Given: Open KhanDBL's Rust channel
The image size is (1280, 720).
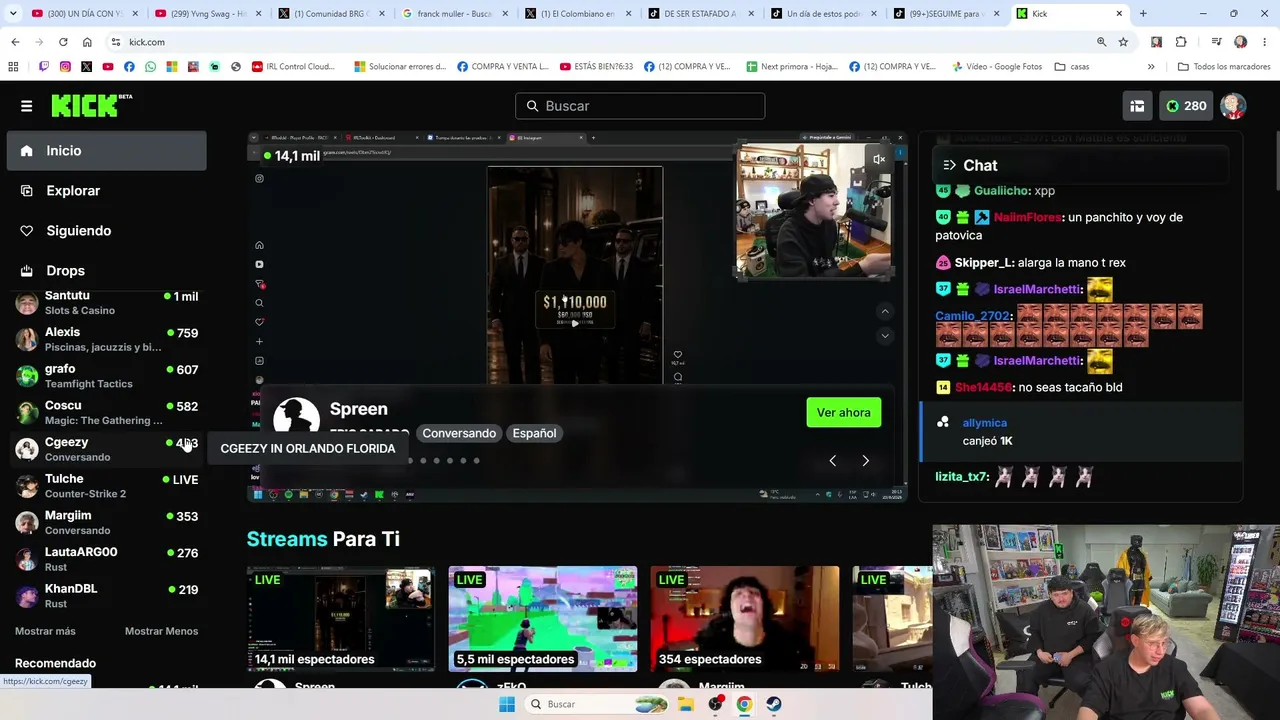Looking at the screenshot, I should point(107,596).
